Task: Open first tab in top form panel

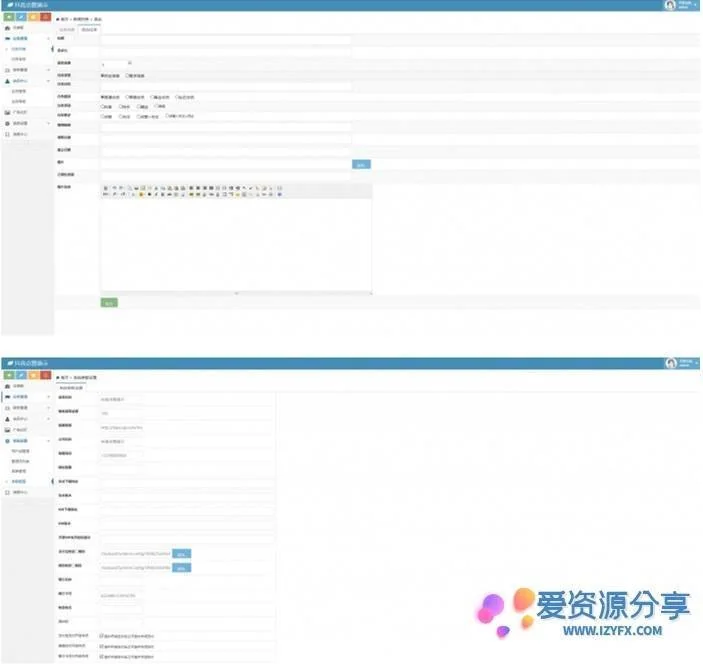Action: tap(68, 29)
